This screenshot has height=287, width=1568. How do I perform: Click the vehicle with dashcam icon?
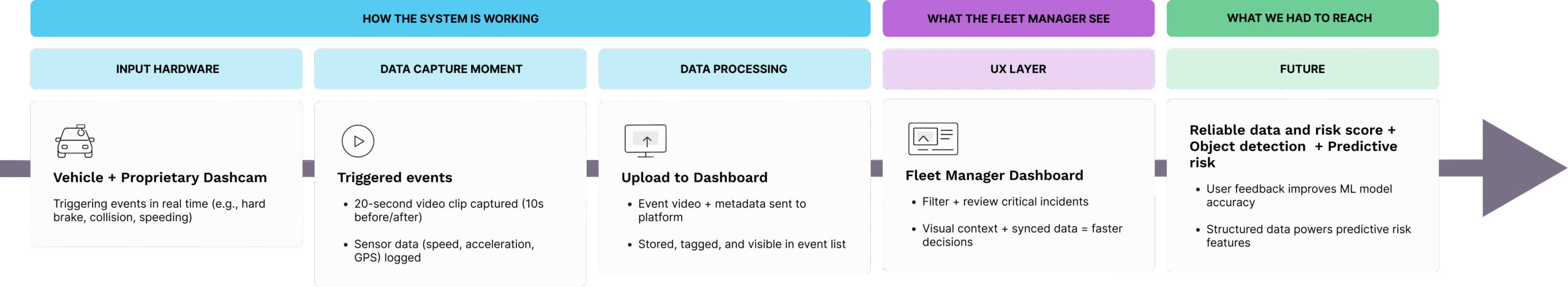point(75,141)
